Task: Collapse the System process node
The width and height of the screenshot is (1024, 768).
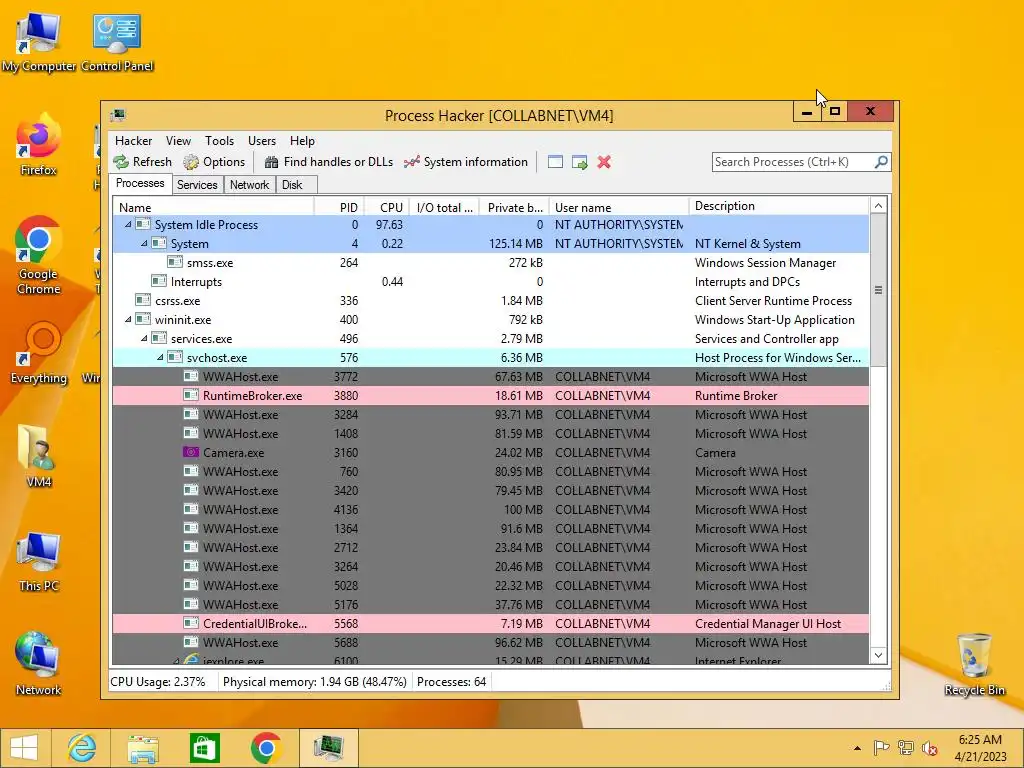Action: click(144, 243)
